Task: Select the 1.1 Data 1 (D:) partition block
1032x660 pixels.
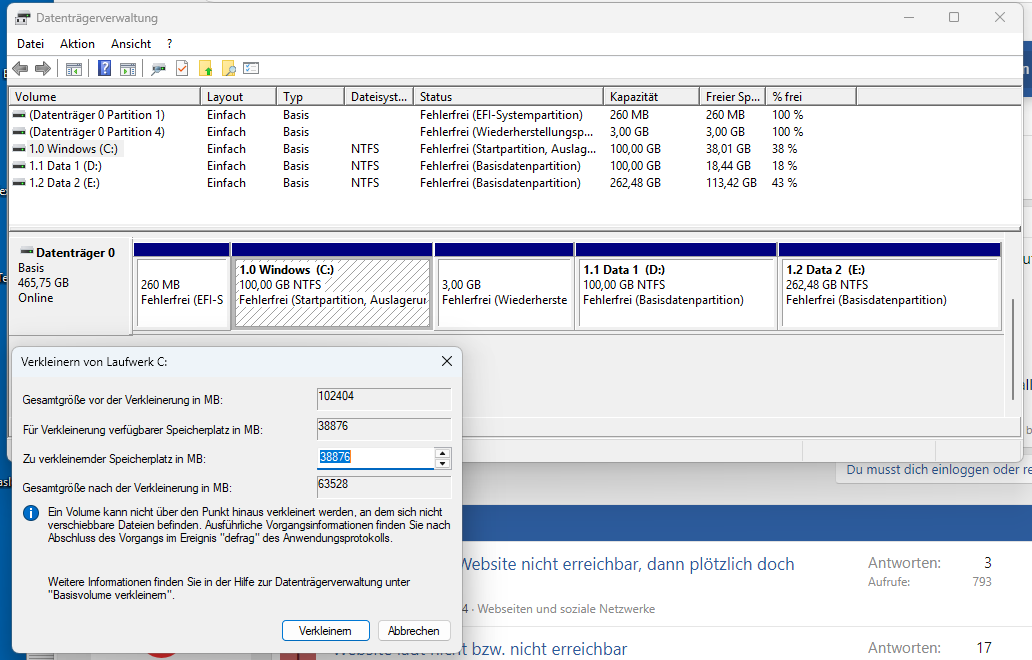Action: [676, 286]
